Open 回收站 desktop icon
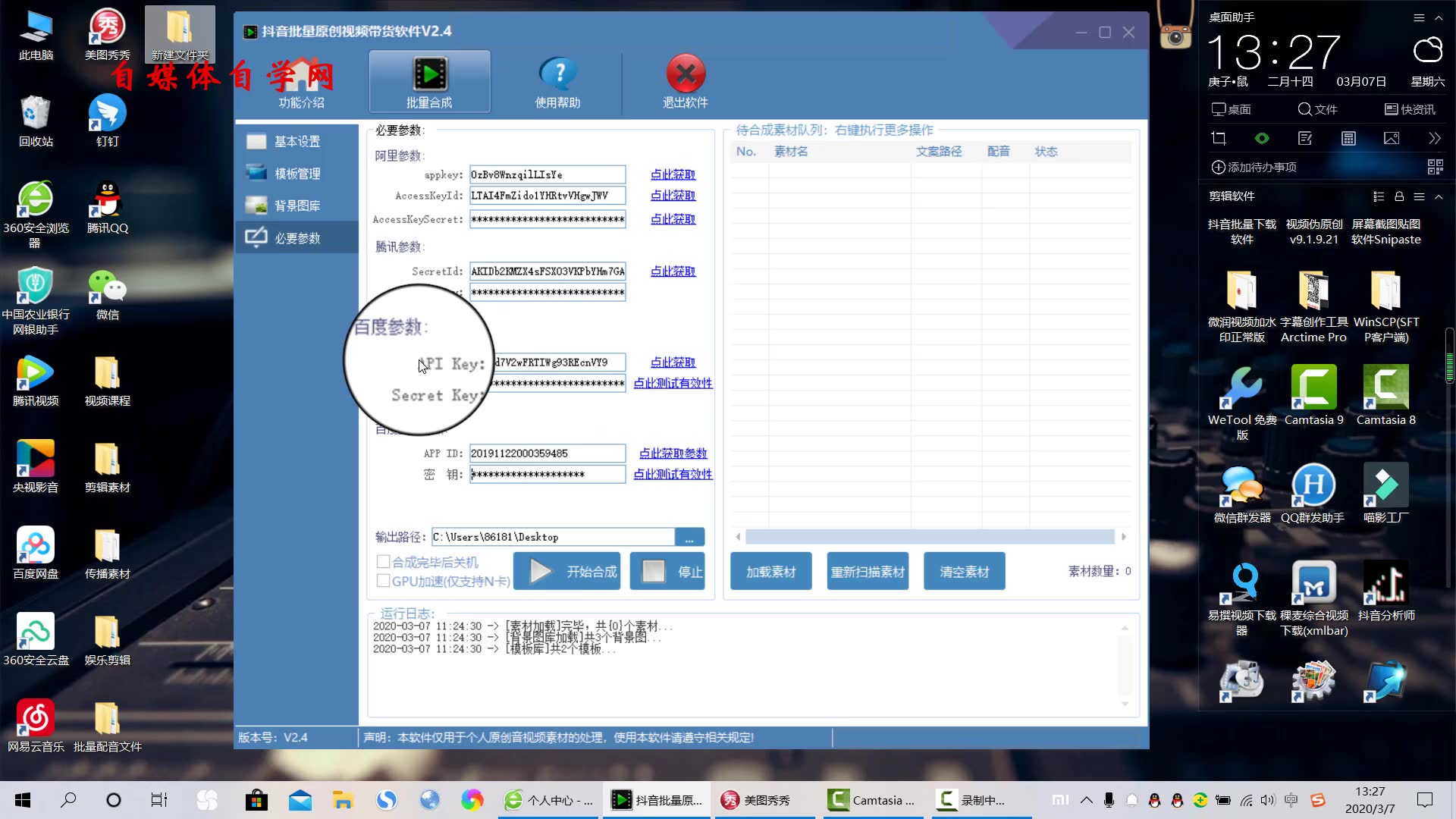 (x=36, y=121)
